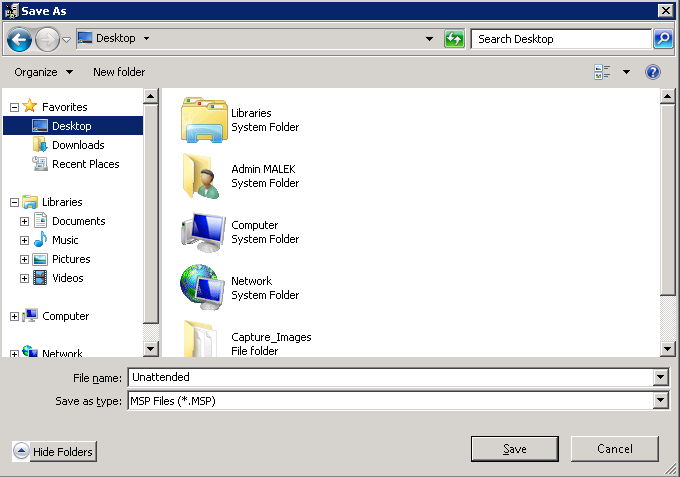Image resolution: width=680 pixels, height=477 pixels.
Task: Select Network in navigation pane
Action: click(x=62, y=353)
